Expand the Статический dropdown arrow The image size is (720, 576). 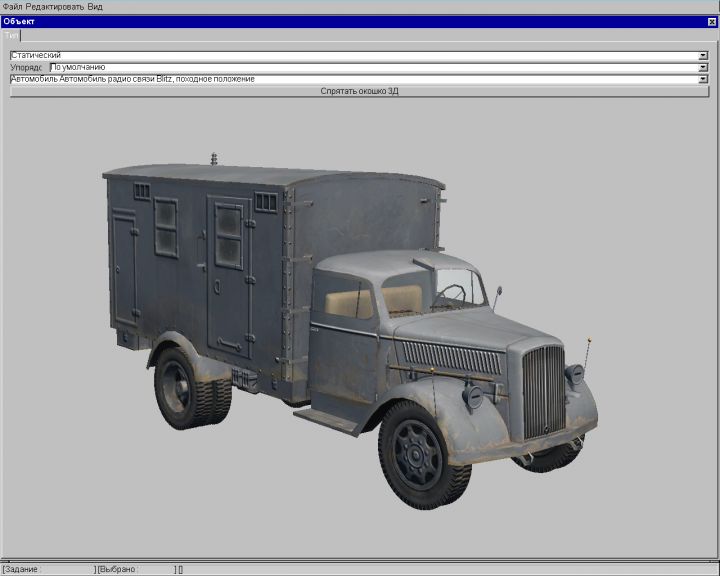coord(703,56)
